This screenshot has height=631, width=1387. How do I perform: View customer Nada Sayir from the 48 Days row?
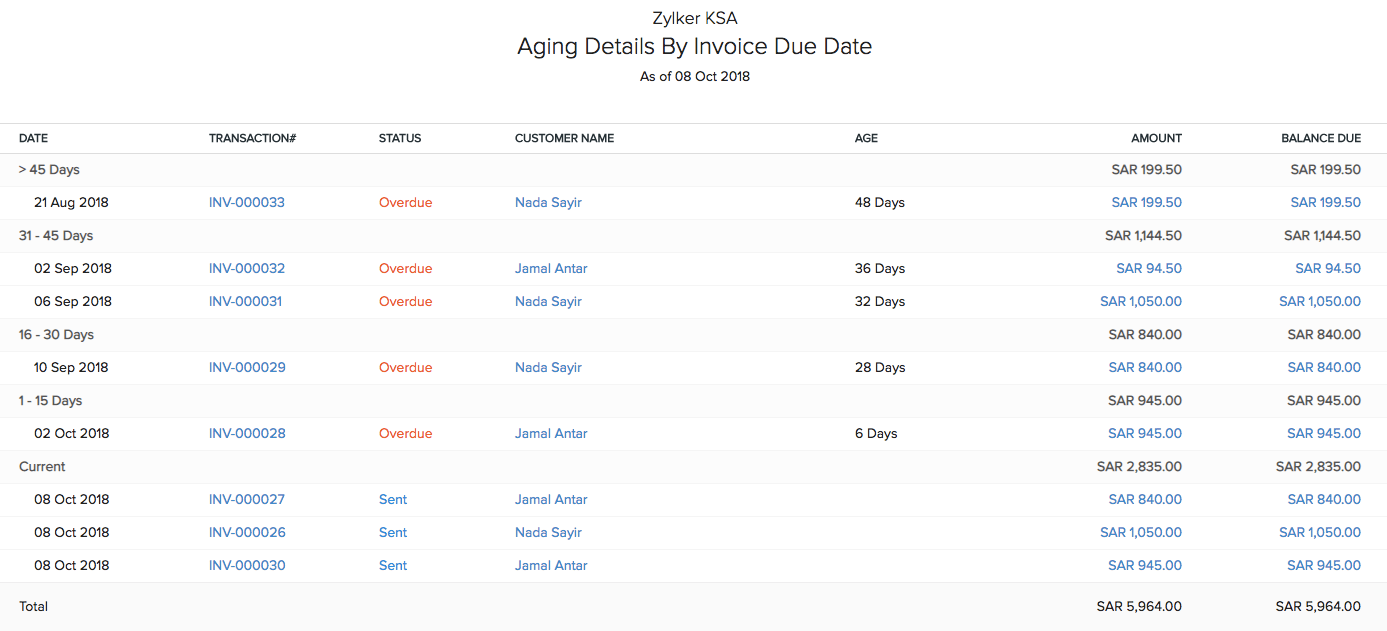(x=548, y=202)
